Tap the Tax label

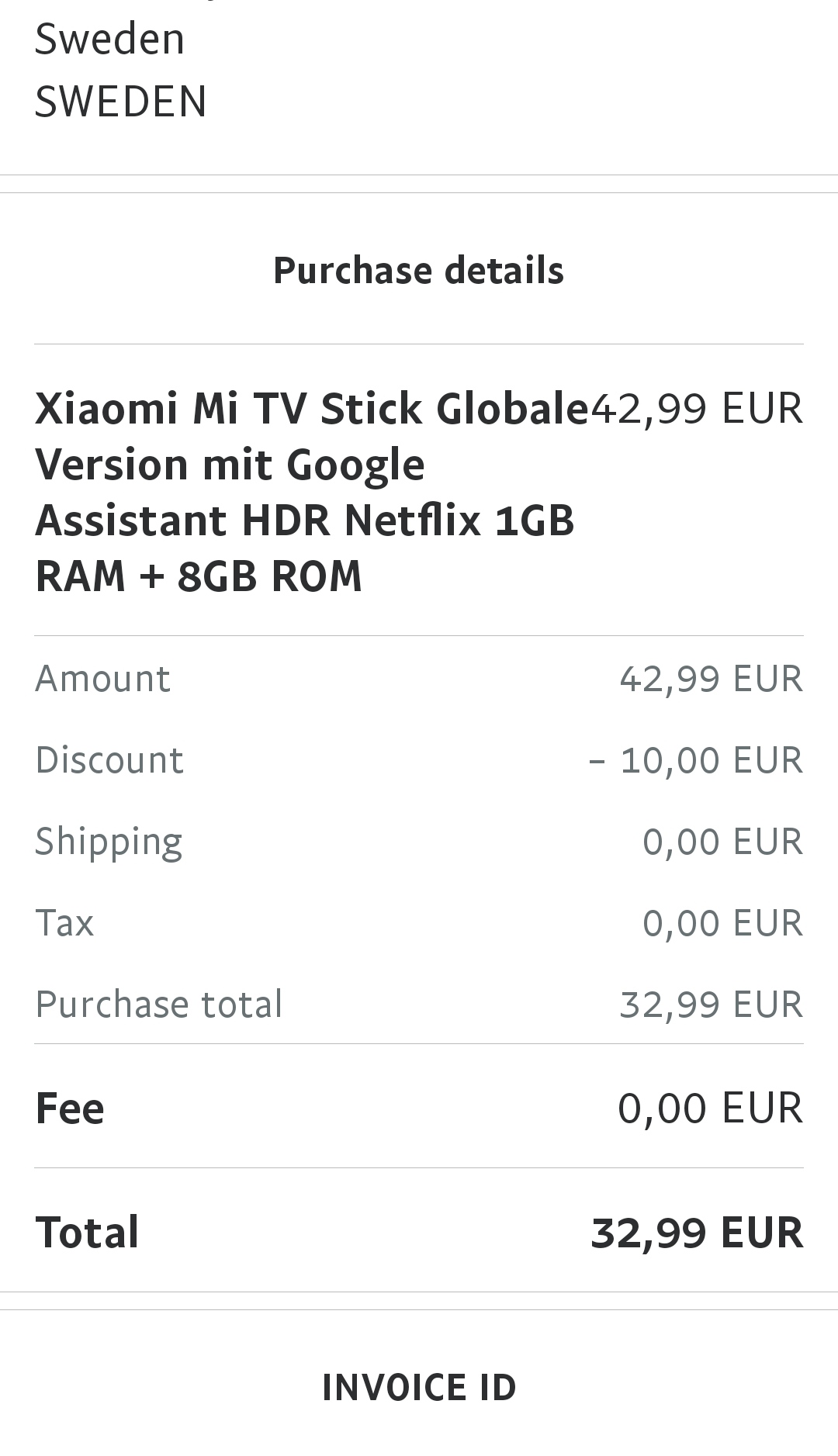[64, 923]
